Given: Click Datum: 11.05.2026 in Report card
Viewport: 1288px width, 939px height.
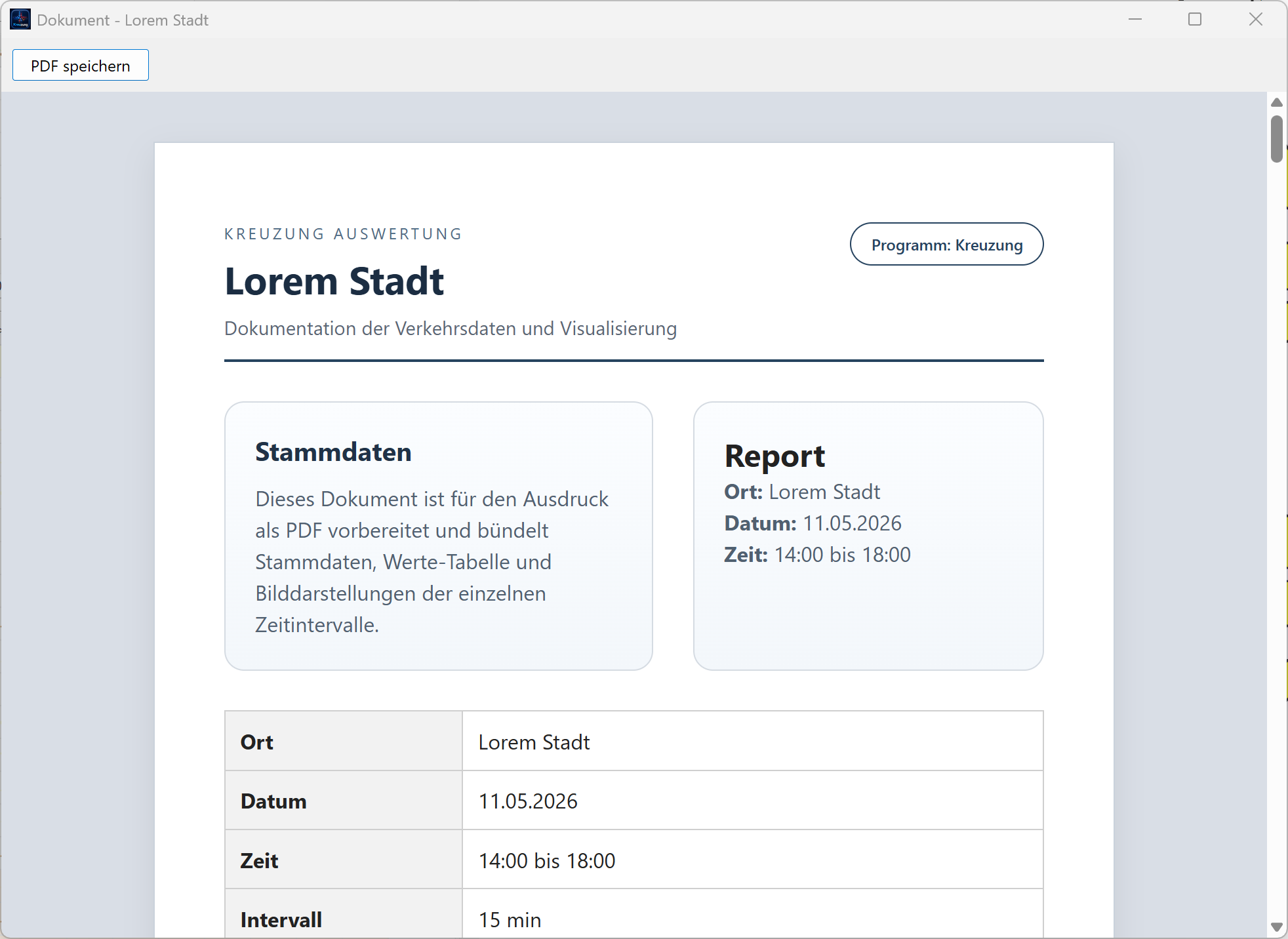Looking at the screenshot, I should [x=813, y=523].
